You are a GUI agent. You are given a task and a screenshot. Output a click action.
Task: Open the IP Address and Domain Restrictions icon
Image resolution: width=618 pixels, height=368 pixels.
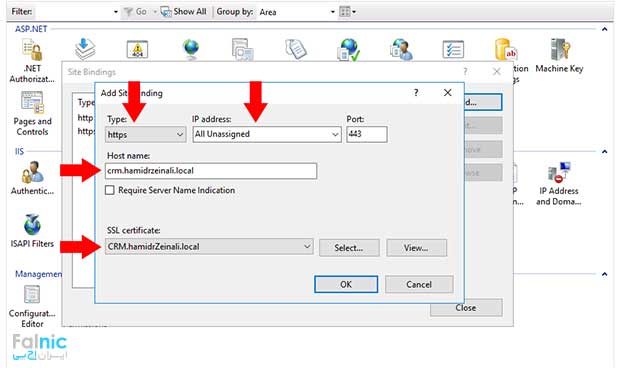click(x=559, y=173)
